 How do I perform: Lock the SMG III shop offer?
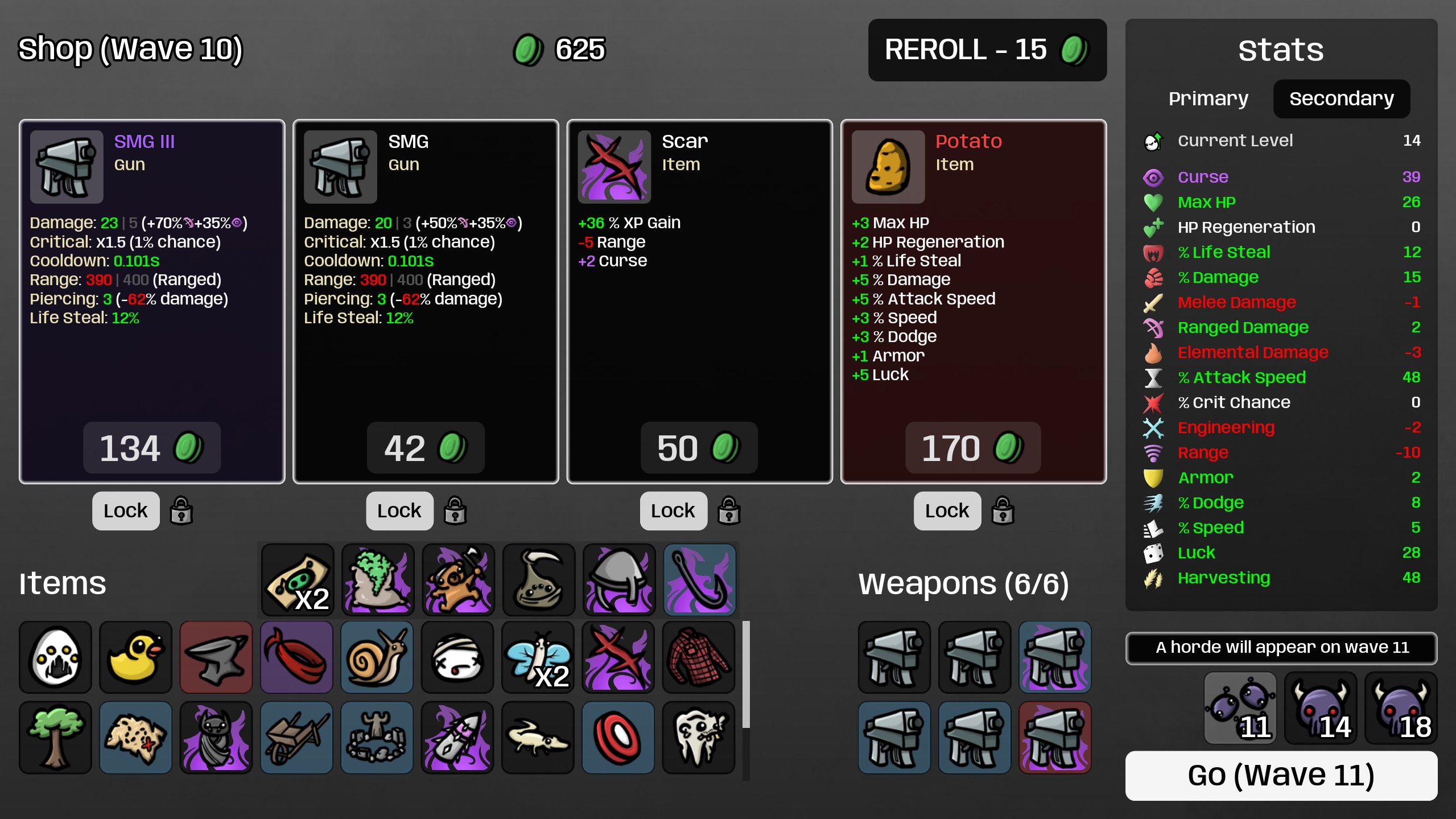pos(126,511)
